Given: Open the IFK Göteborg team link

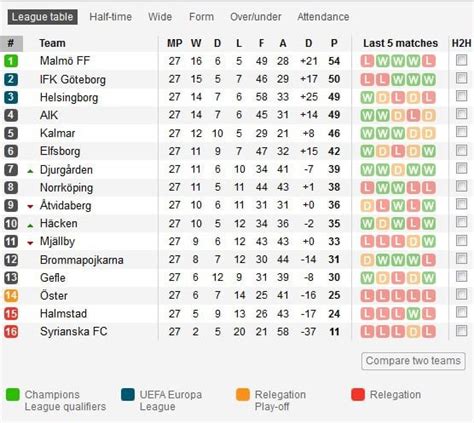Looking at the screenshot, I should pos(73,80).
